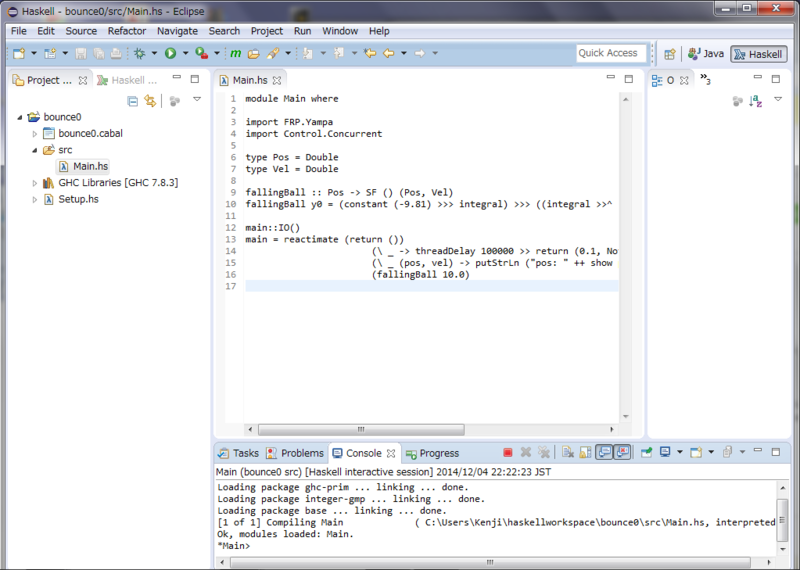Click the Open Console icon
Screen dimensions: 800x570
pos(696,452)
